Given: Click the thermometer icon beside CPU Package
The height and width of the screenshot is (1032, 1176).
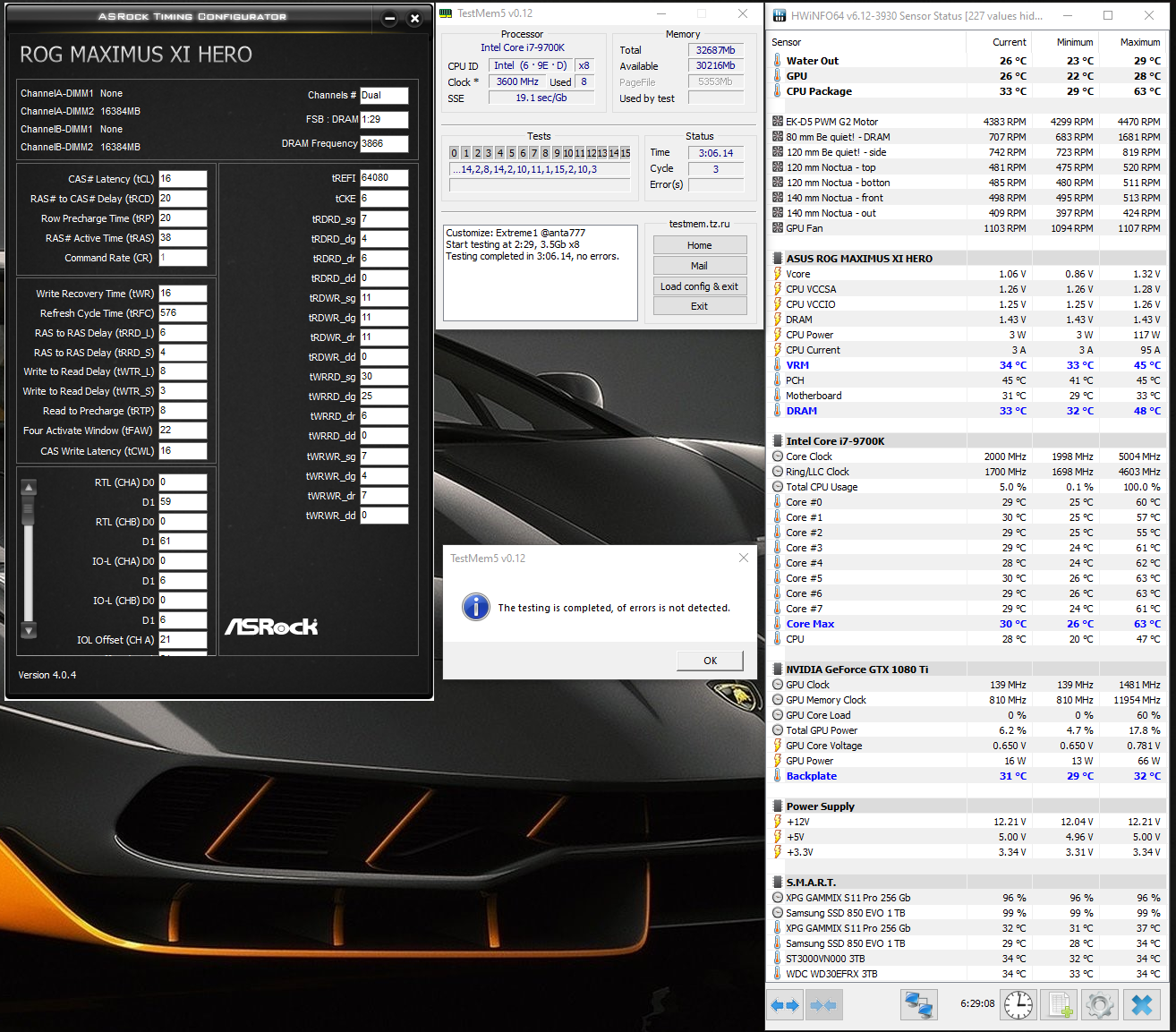Looking at the screenshot, I should tap(778, 91).
